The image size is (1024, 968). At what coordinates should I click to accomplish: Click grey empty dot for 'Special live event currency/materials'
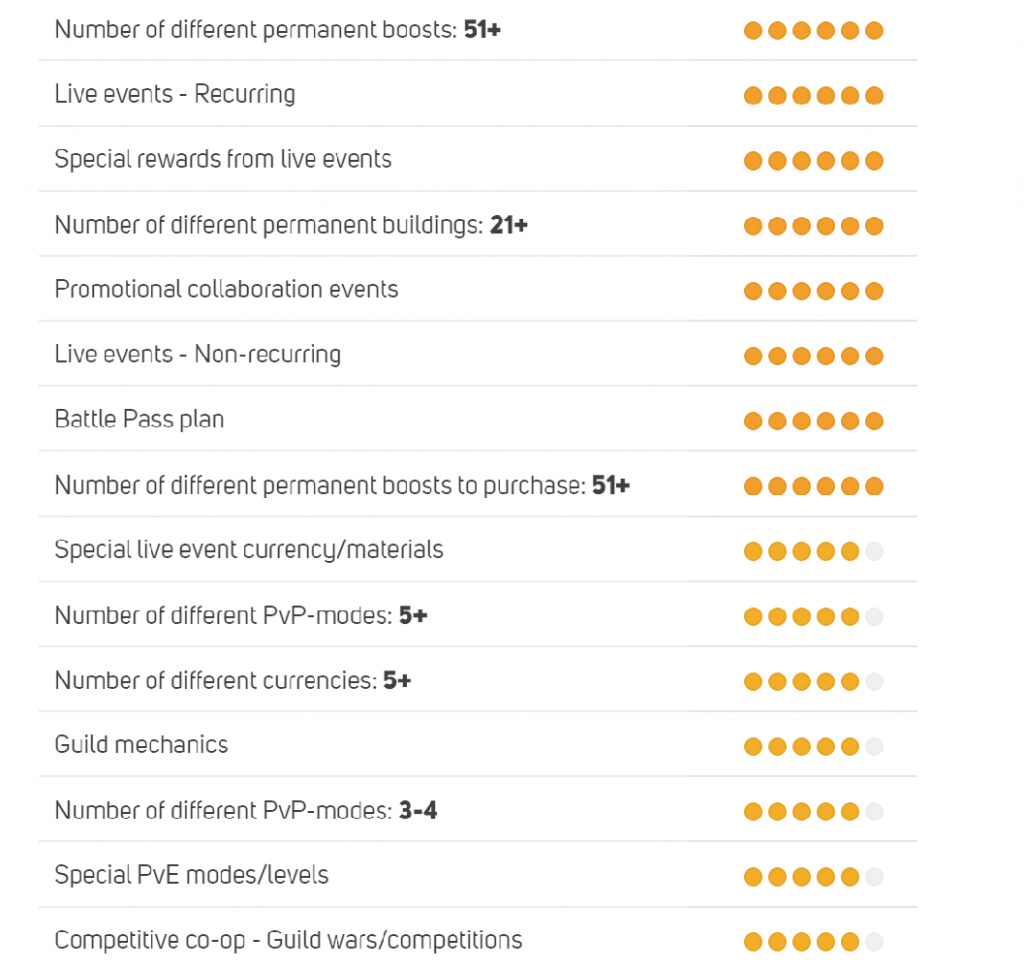point(874,551)
